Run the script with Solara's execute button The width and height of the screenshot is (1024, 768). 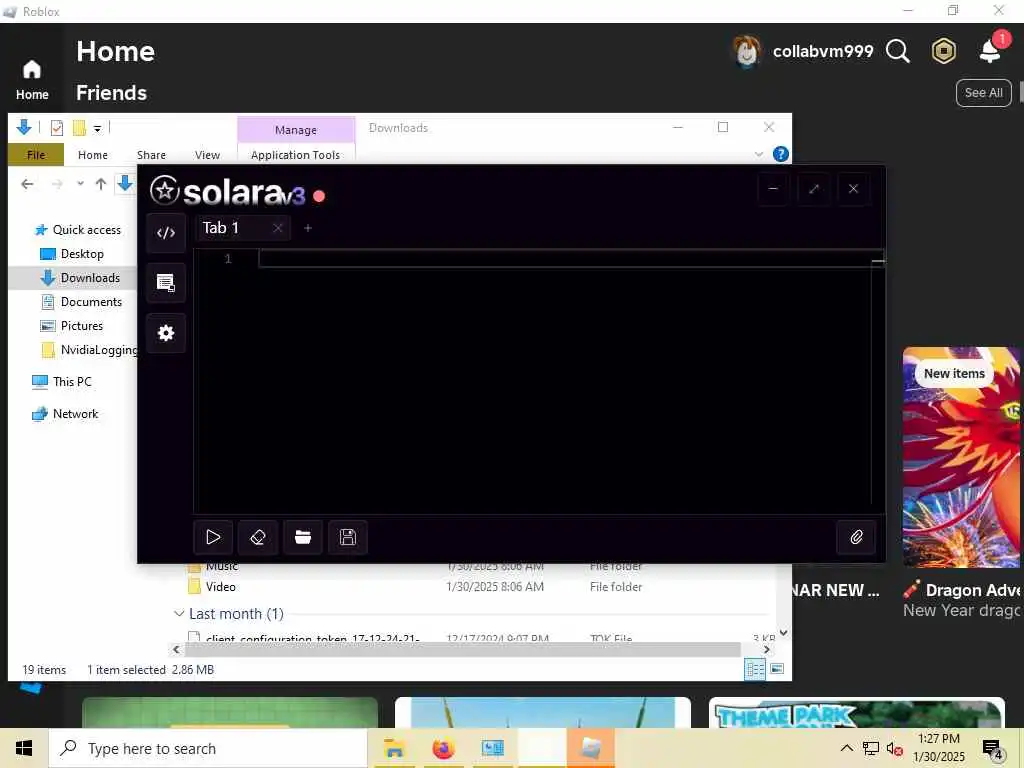[x=213, y=537]
